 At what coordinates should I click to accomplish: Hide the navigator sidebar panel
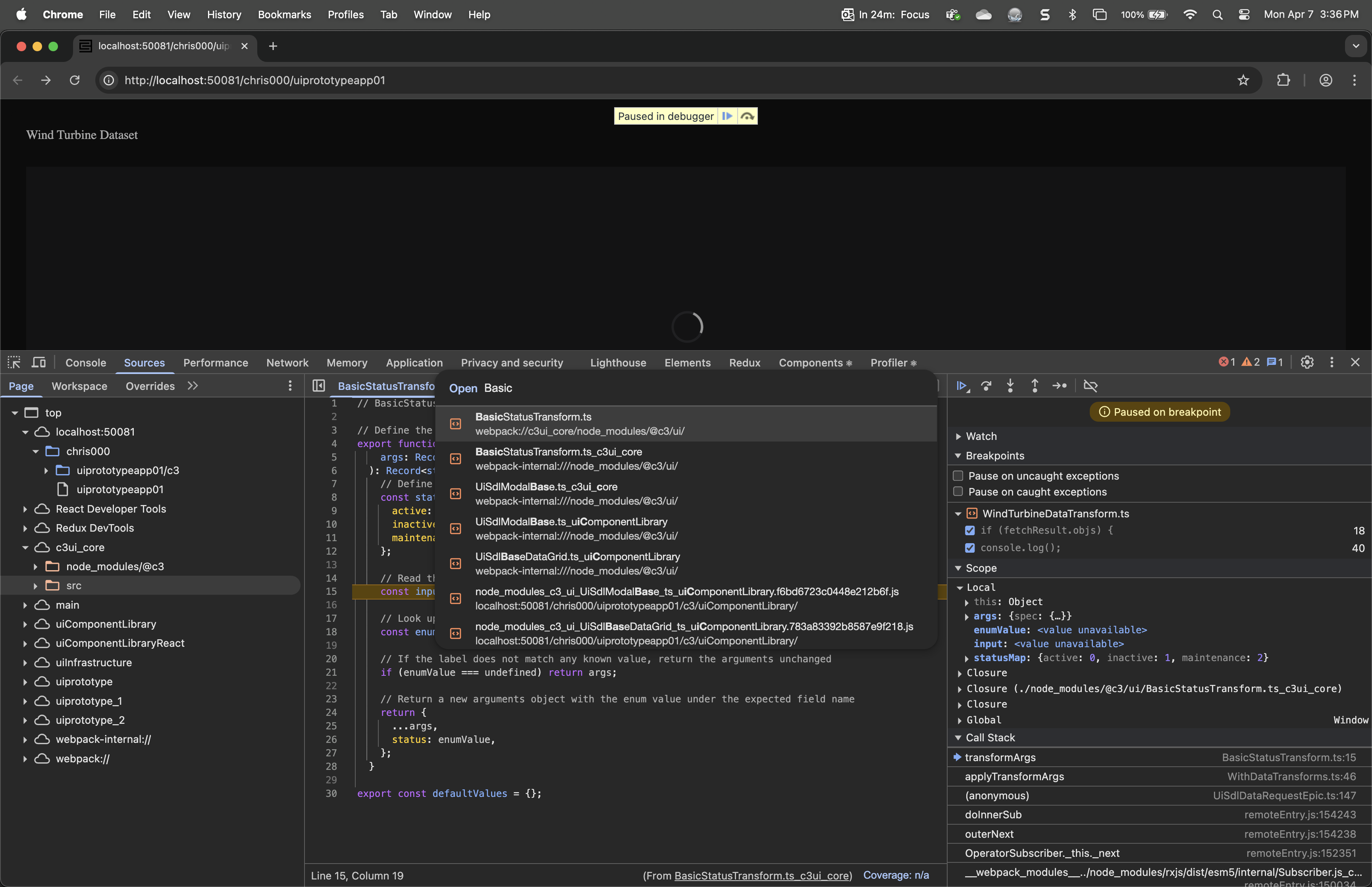pyautogui.click(x=318, y=386)
